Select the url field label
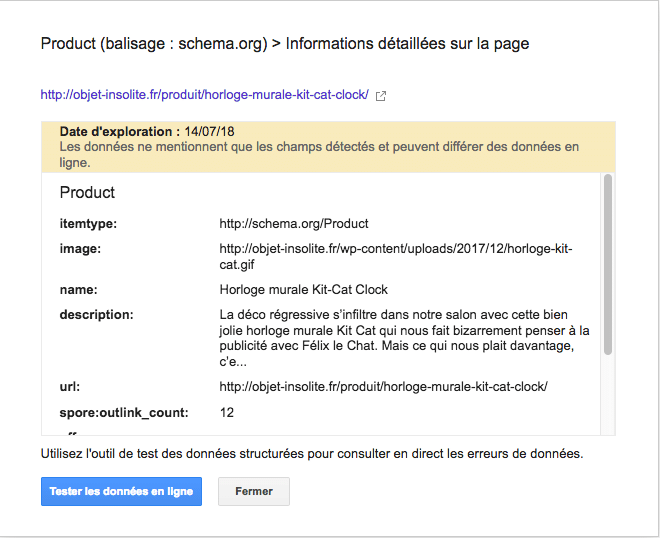 [x=69, y=387]
